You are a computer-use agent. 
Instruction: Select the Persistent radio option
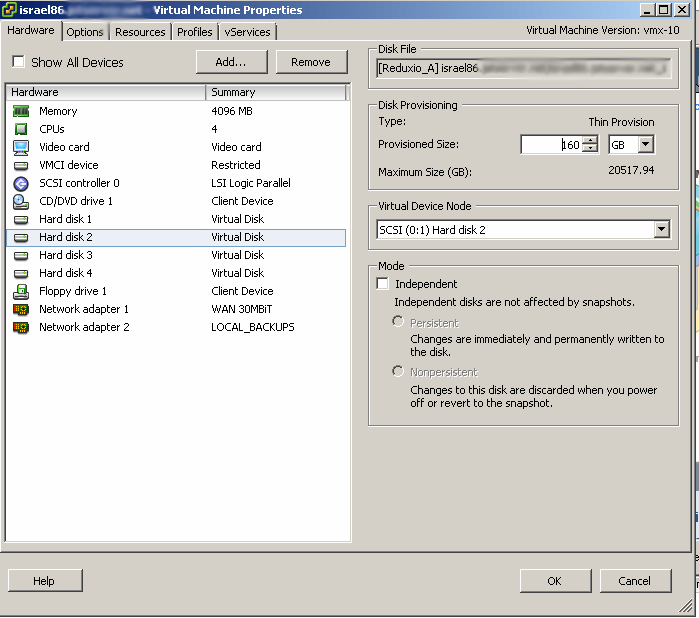pos(398,321)
